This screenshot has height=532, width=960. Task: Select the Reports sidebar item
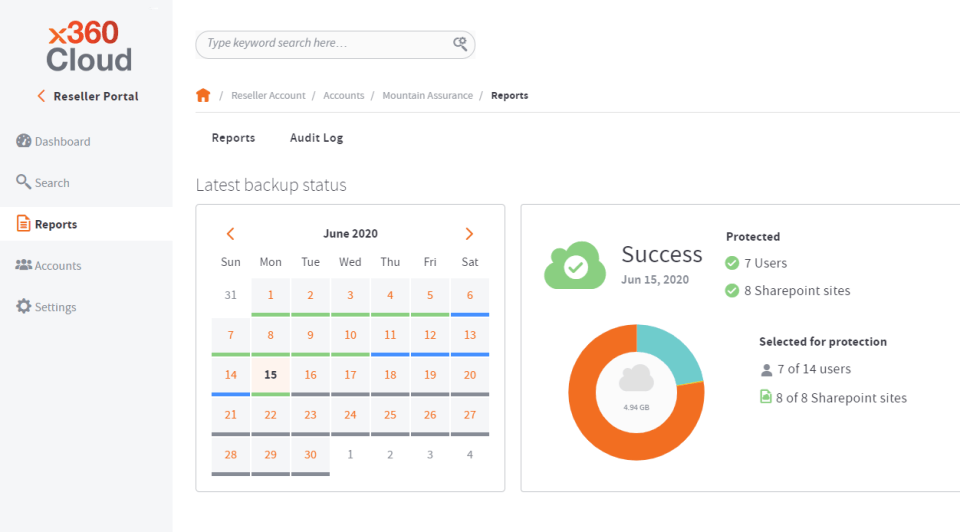click(x=86, y=224)
